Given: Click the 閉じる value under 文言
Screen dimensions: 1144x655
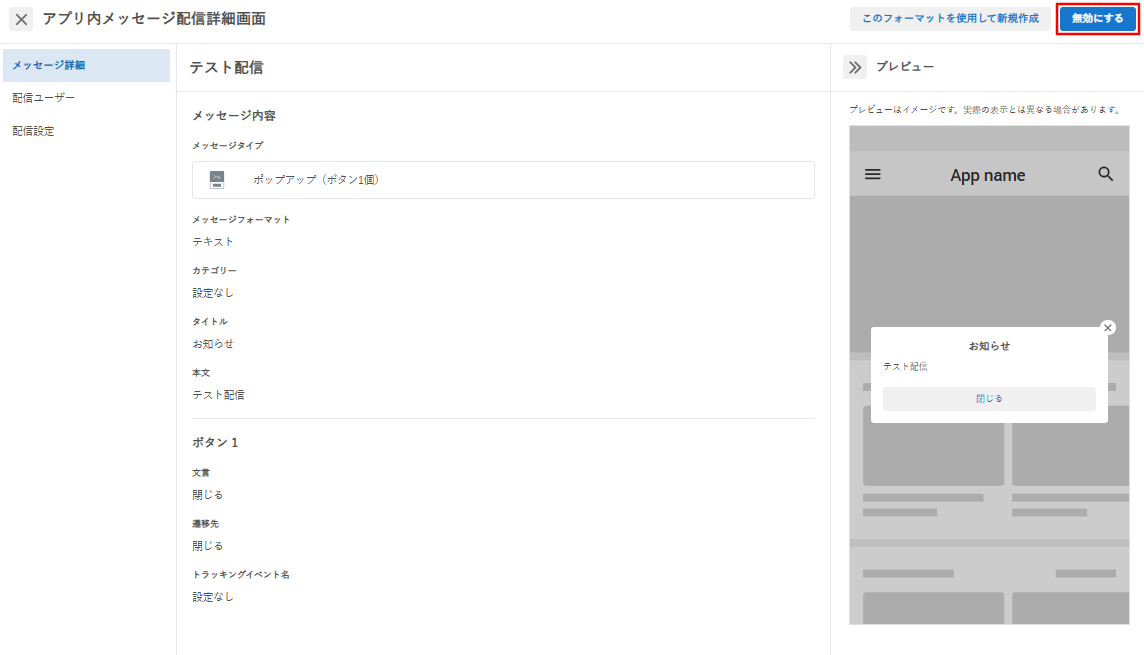Looking at the screenshot, I should (x=207, y=495).
